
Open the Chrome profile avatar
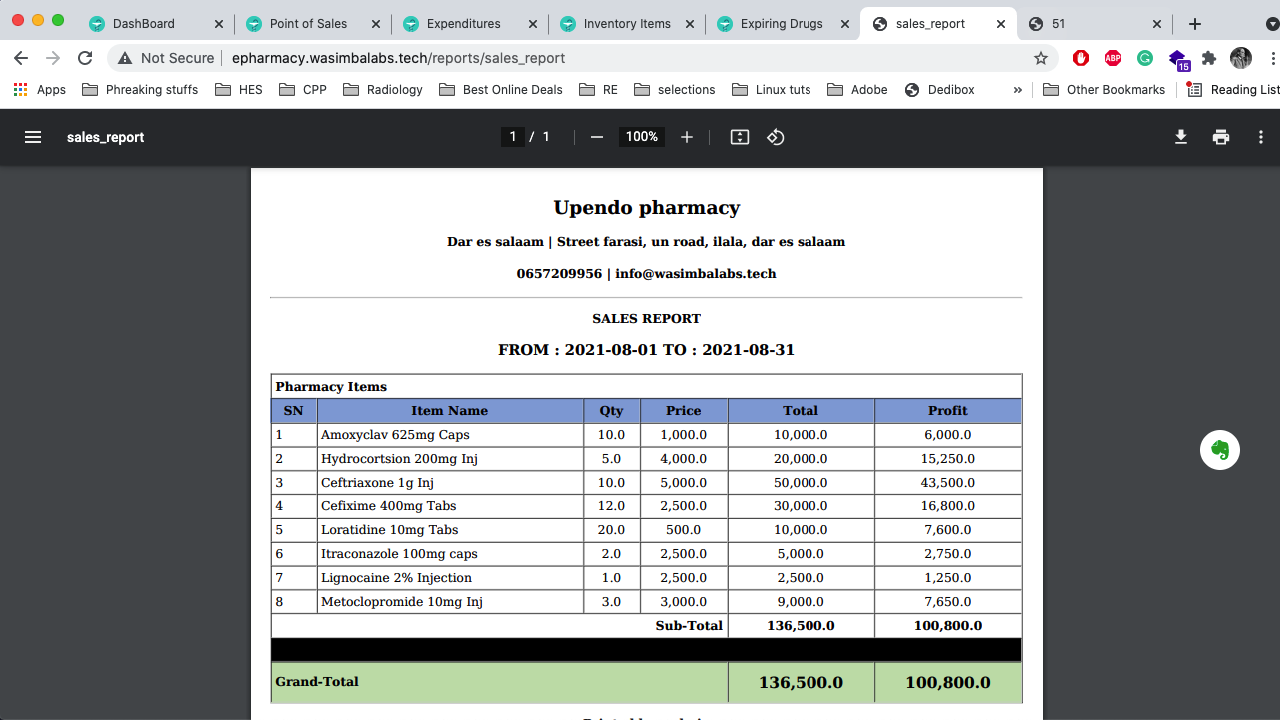pos(1241,58)
